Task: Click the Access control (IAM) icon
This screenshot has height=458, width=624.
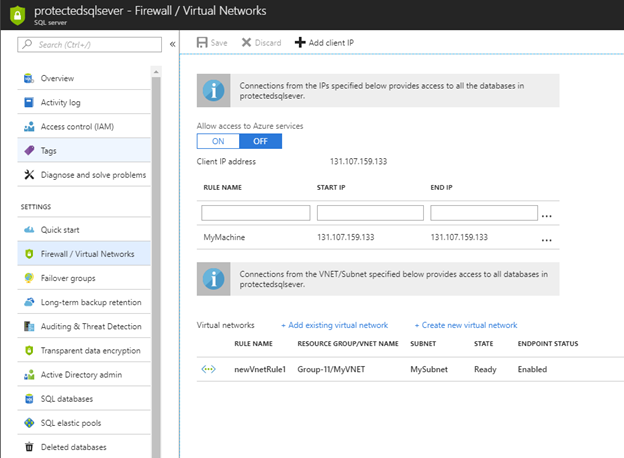Action: click(x=29, y=127)
